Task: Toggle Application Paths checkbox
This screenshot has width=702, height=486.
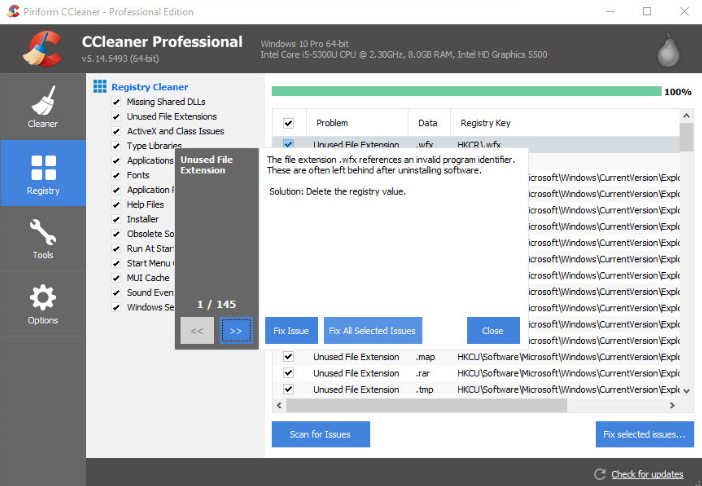Action: [116, 190]
